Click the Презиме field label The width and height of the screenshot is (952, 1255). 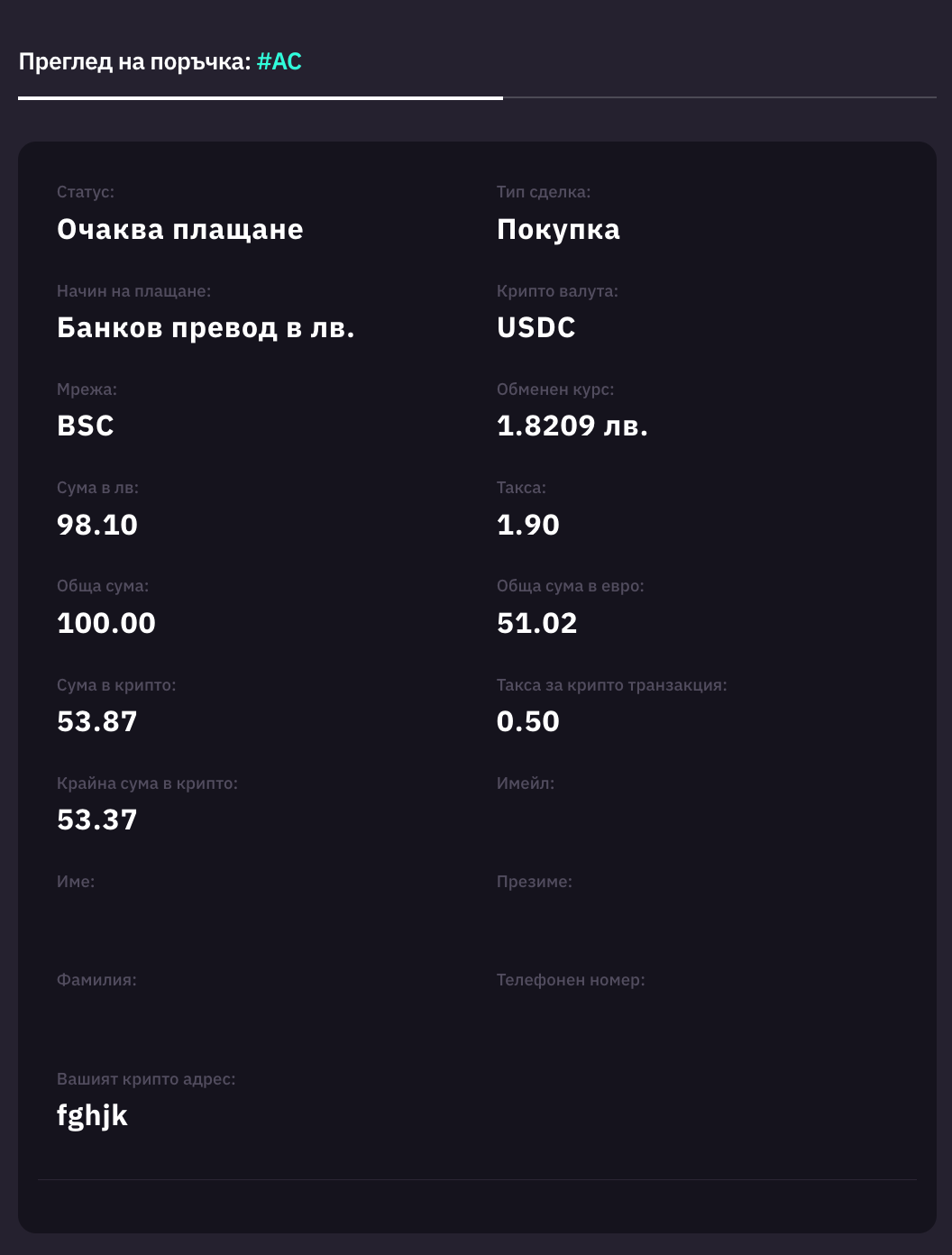coord(535,882)
